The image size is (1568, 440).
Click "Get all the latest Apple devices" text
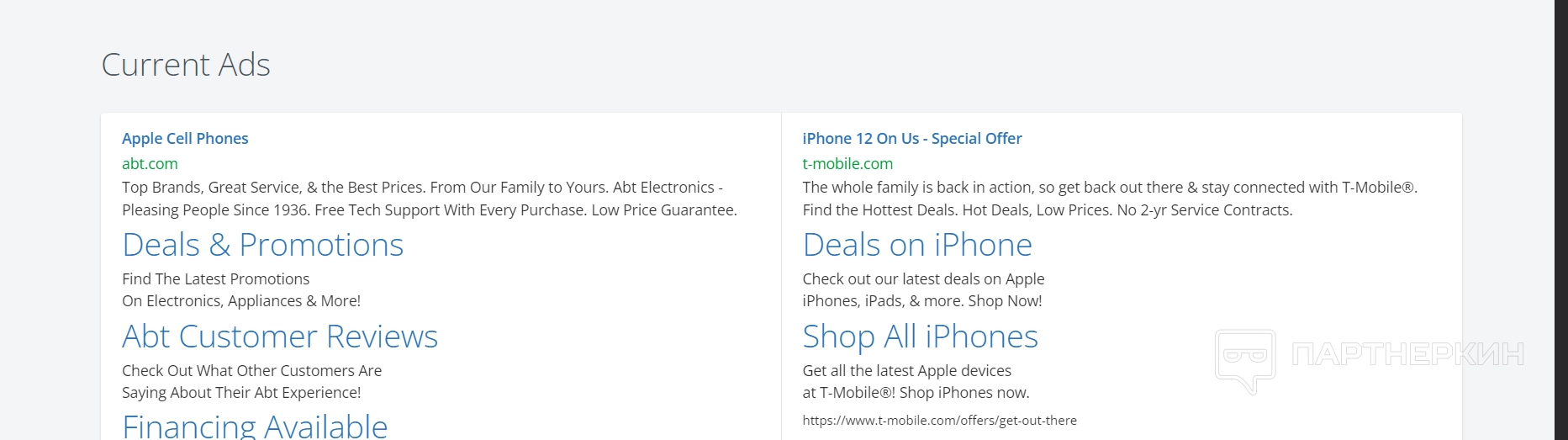click(906, 370)
